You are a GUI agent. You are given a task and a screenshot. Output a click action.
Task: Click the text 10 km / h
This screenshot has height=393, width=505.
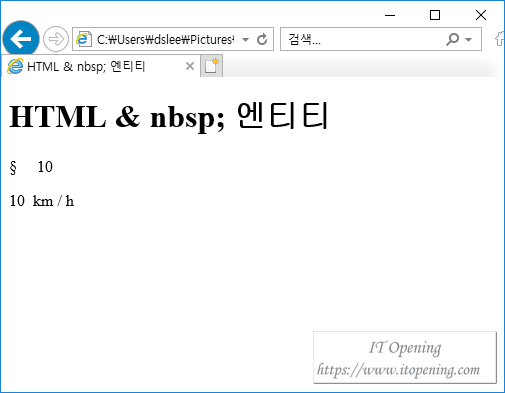tap(42, 201)
